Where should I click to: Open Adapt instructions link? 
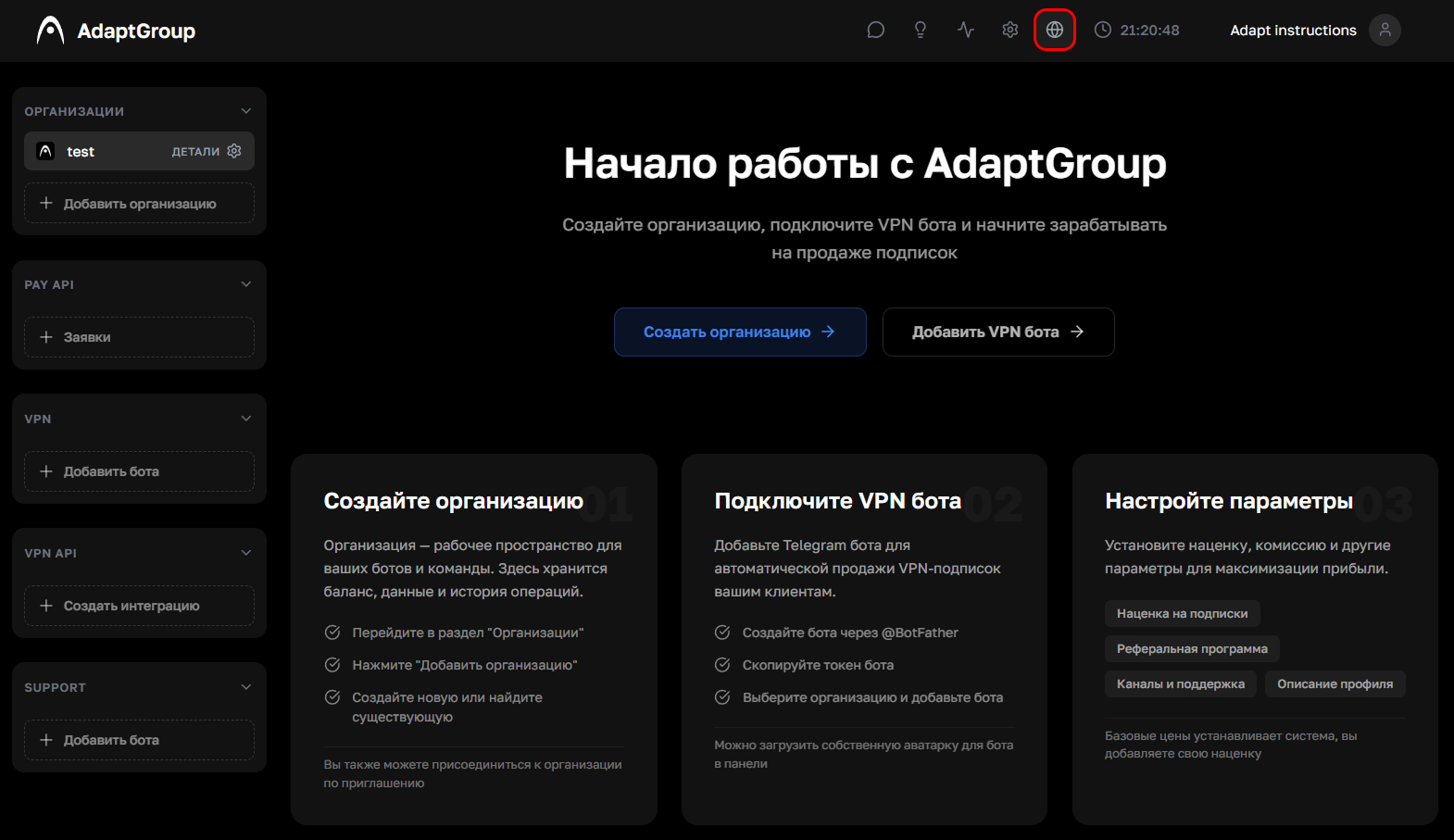coord(1293,31)
